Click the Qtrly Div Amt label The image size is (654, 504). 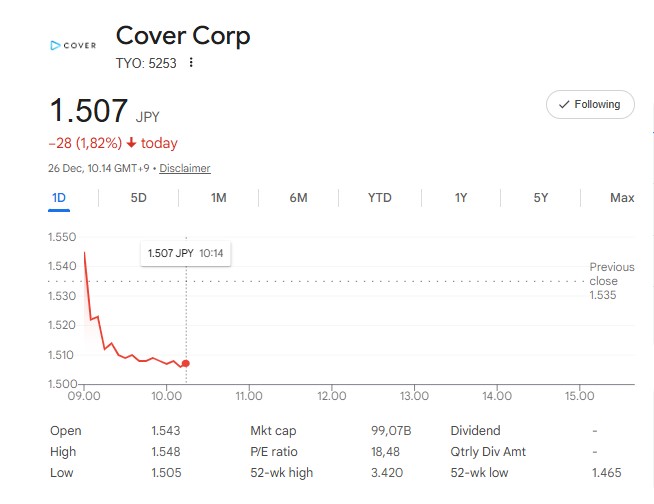[x=488, y=451]
